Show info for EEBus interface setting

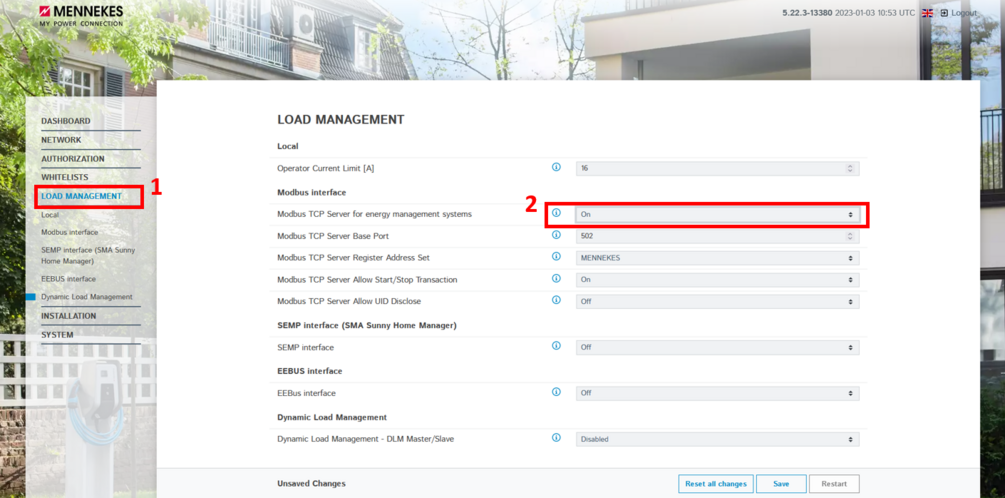(x=556, y=392)
